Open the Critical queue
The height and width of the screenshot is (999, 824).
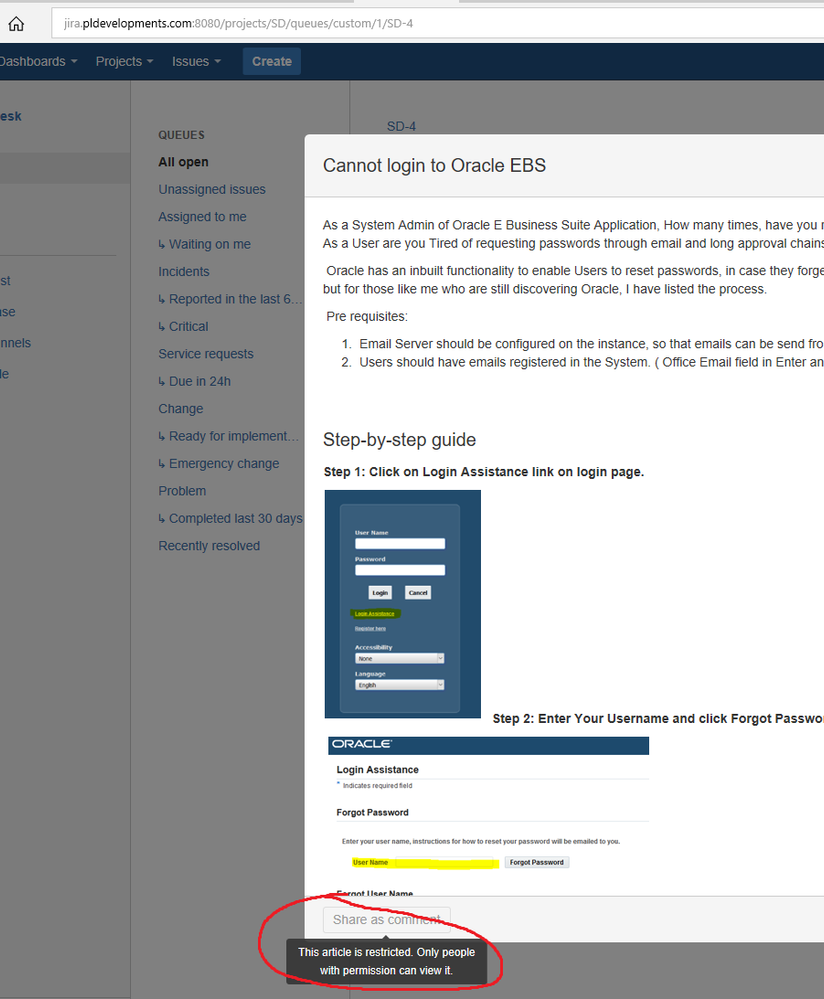click(x=183, y=326)
